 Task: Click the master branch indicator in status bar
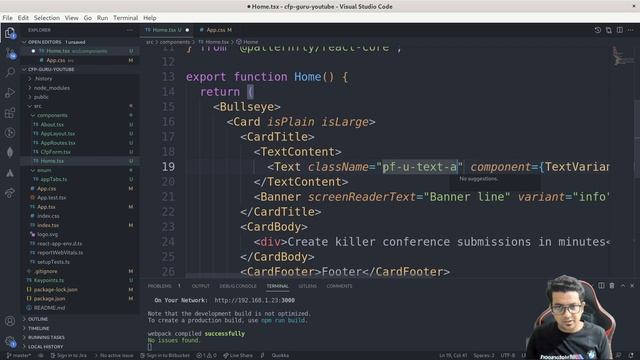pyautogui.click(x=19, y=356)
